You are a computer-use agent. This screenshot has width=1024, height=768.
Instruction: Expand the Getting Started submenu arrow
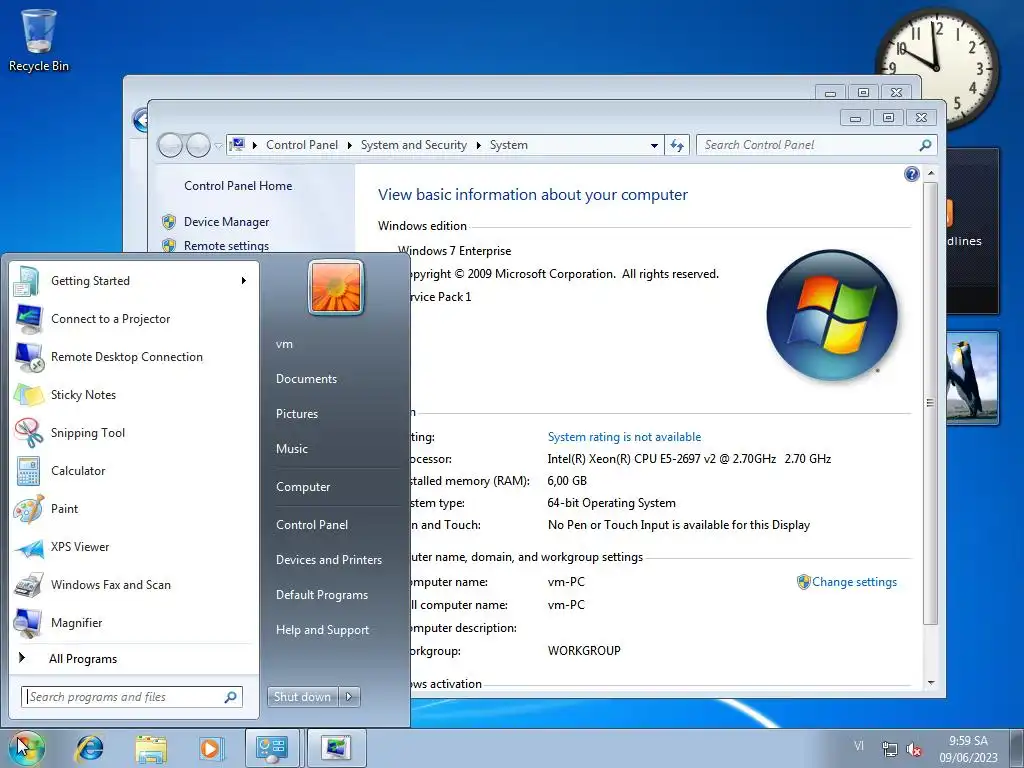pos(244,281)
